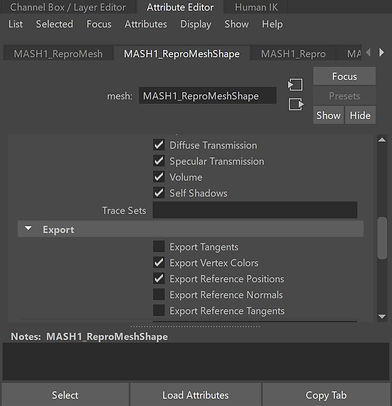Click the Notes text area
Screen dimensions: 392x406
tap(196, 362)
